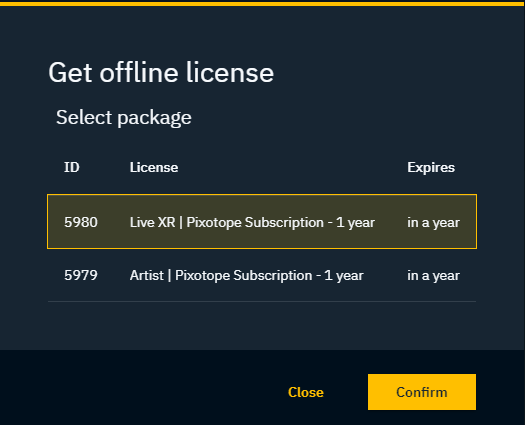Click the empty area below the license table
525x425 pixels.
(x=262, y=326)
